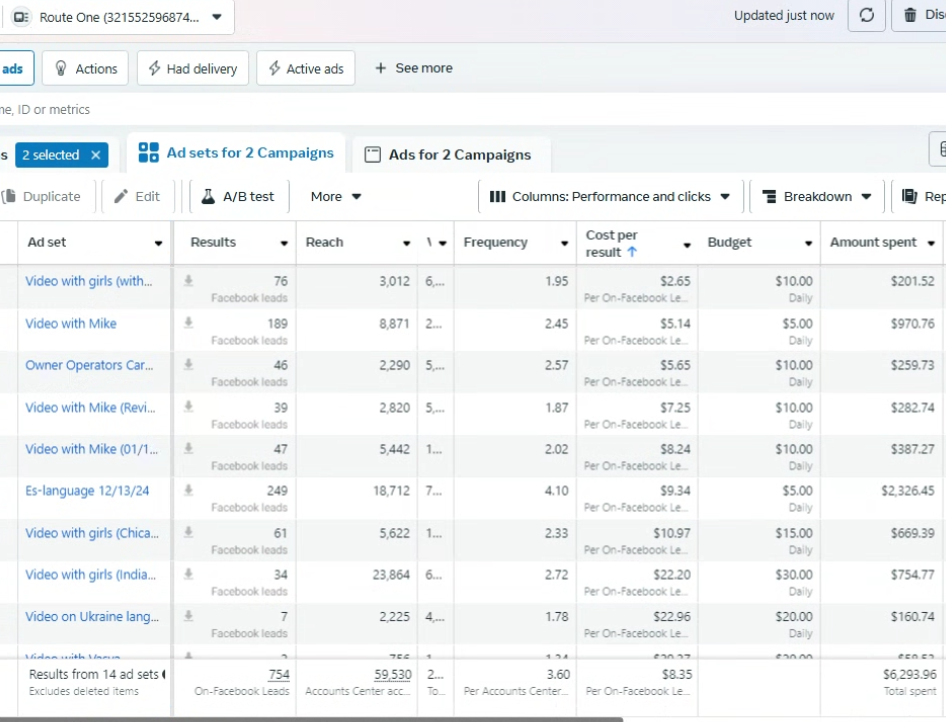Apply the Had delivery filter

point(192,69)
